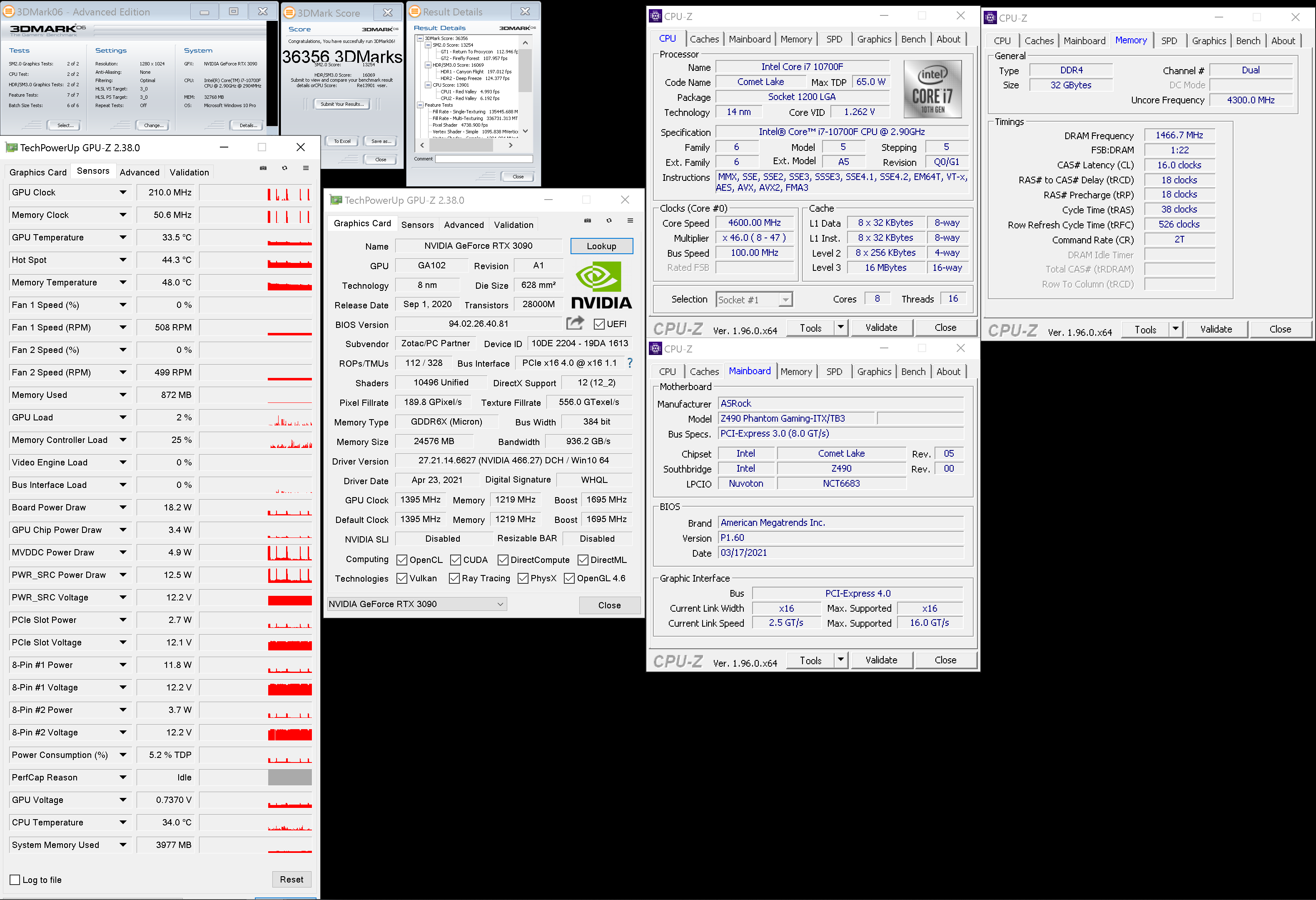
Task: Click the BIOS export share icon
Action: [x=575, y=323]
